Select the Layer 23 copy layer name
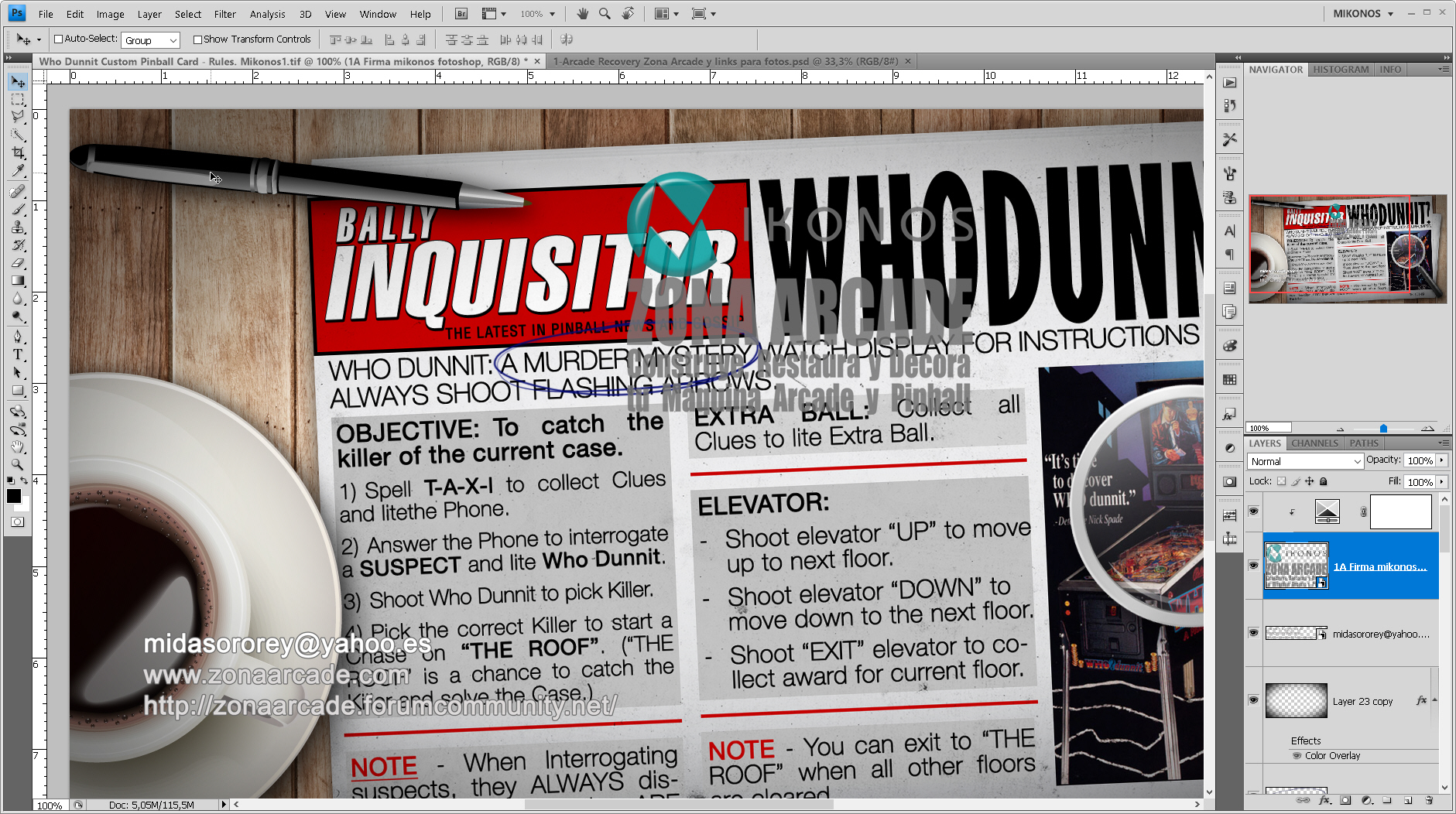This screenshot has height=814, width=1456. pos(1362,702)
